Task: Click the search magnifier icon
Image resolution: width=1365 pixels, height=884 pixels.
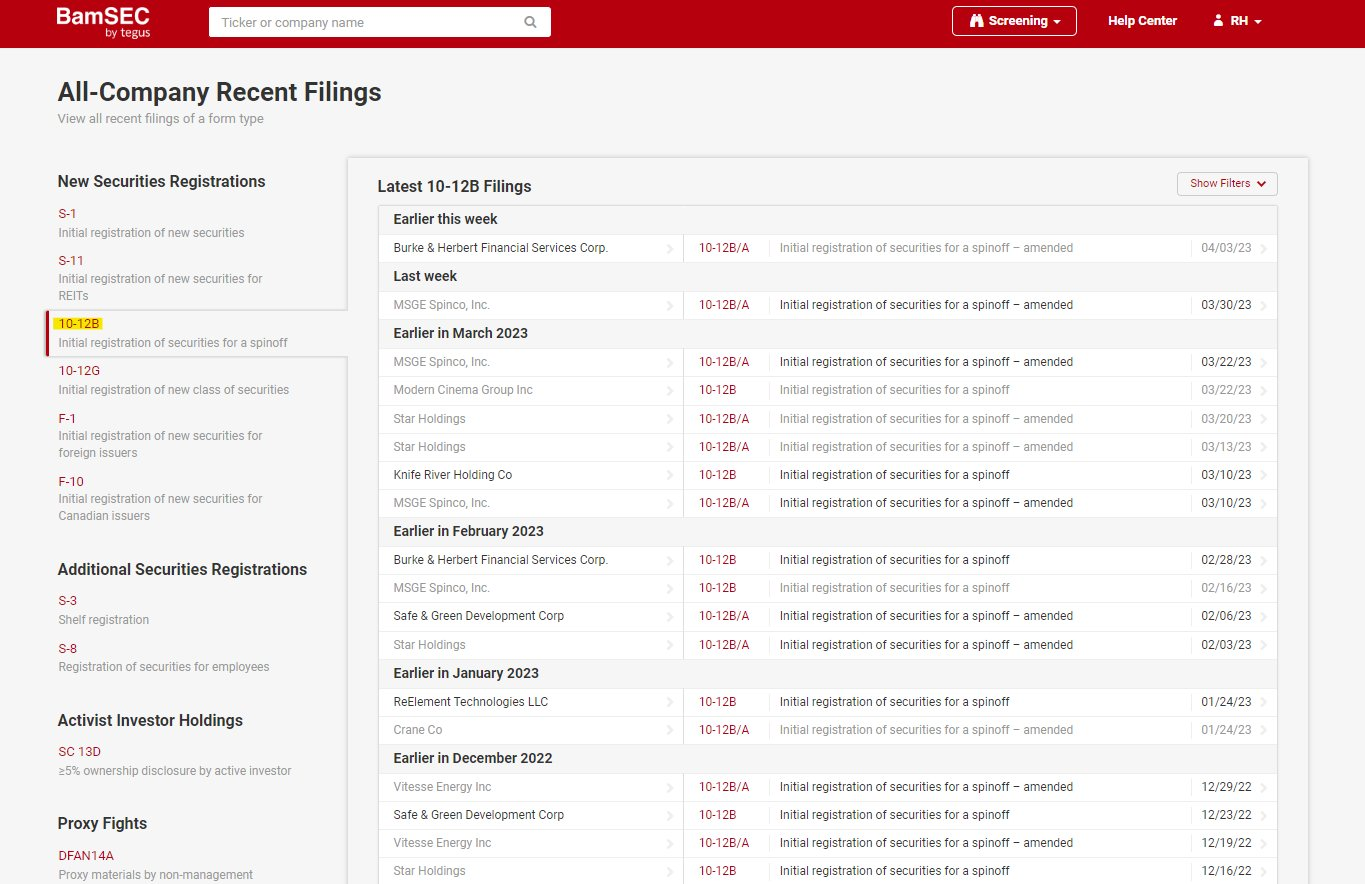Action: (530, 22)
